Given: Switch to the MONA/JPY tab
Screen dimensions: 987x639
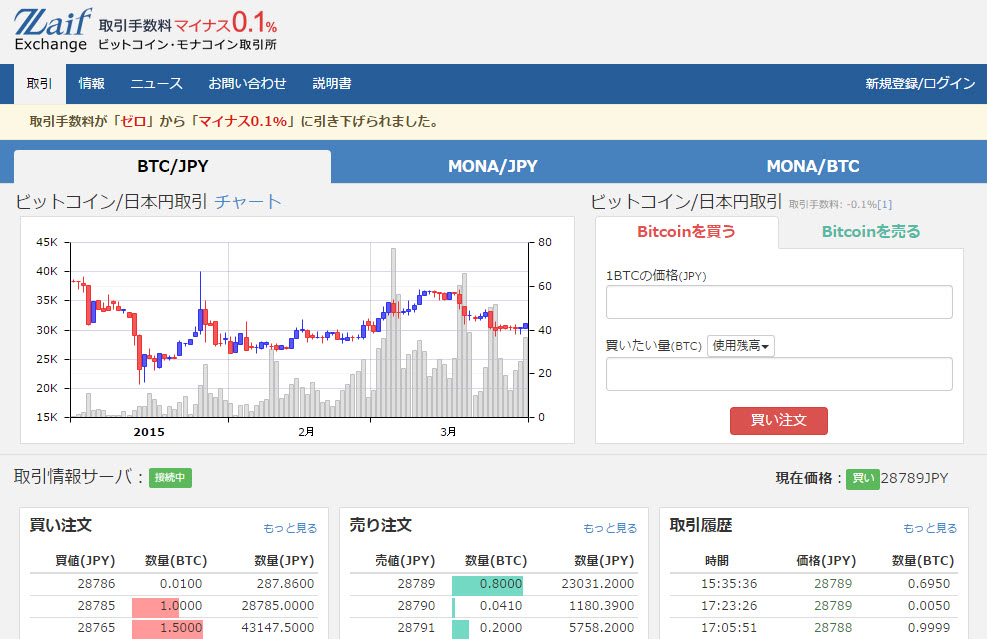Looking at the screenshot, I should point(492,166).
